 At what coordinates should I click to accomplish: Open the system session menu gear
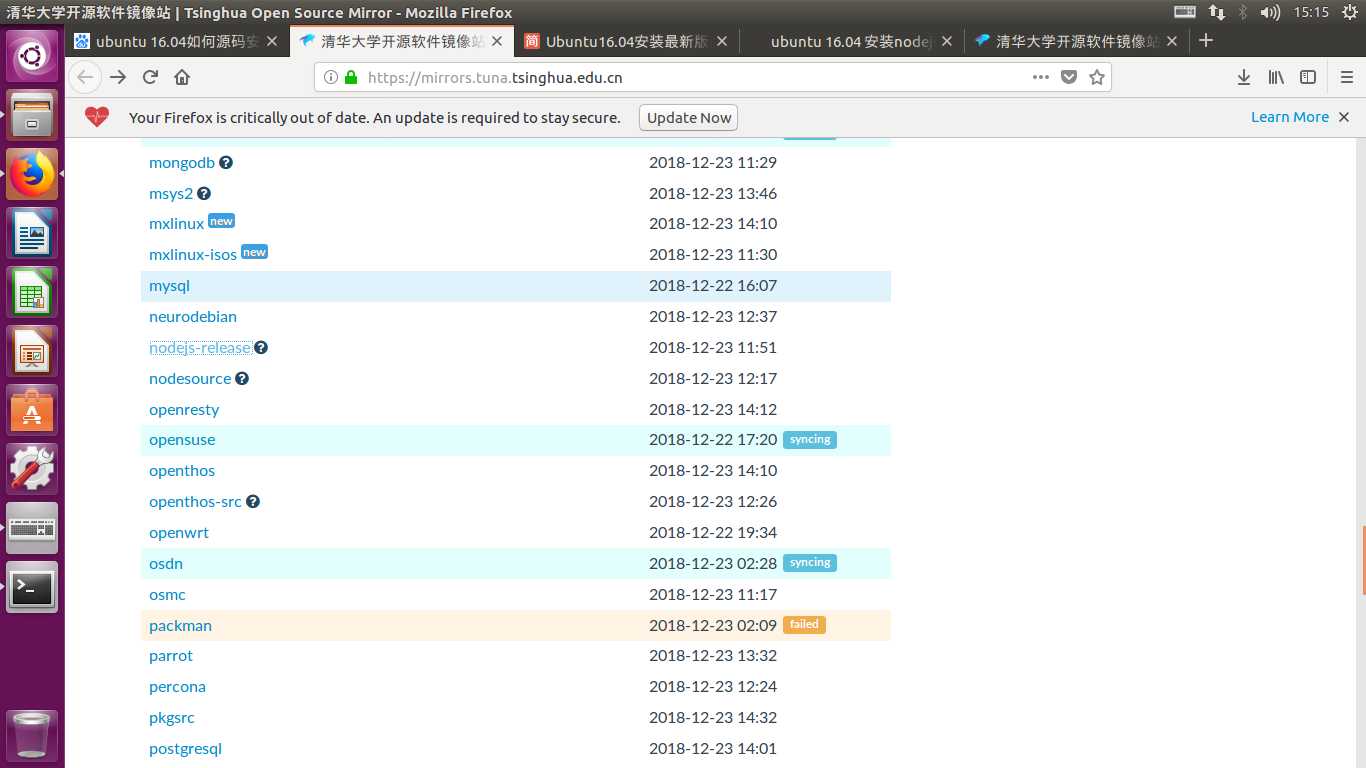coord(1348,12)
